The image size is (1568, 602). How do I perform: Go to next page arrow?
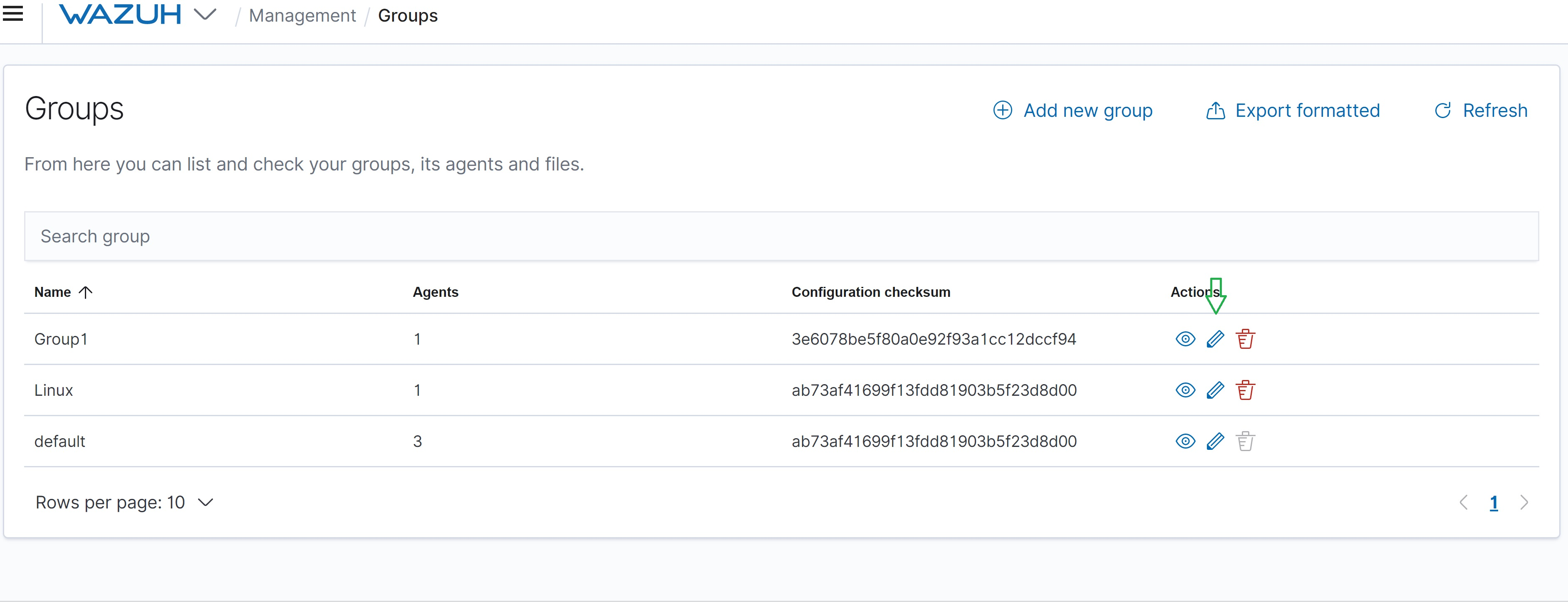pos(1523,502)
